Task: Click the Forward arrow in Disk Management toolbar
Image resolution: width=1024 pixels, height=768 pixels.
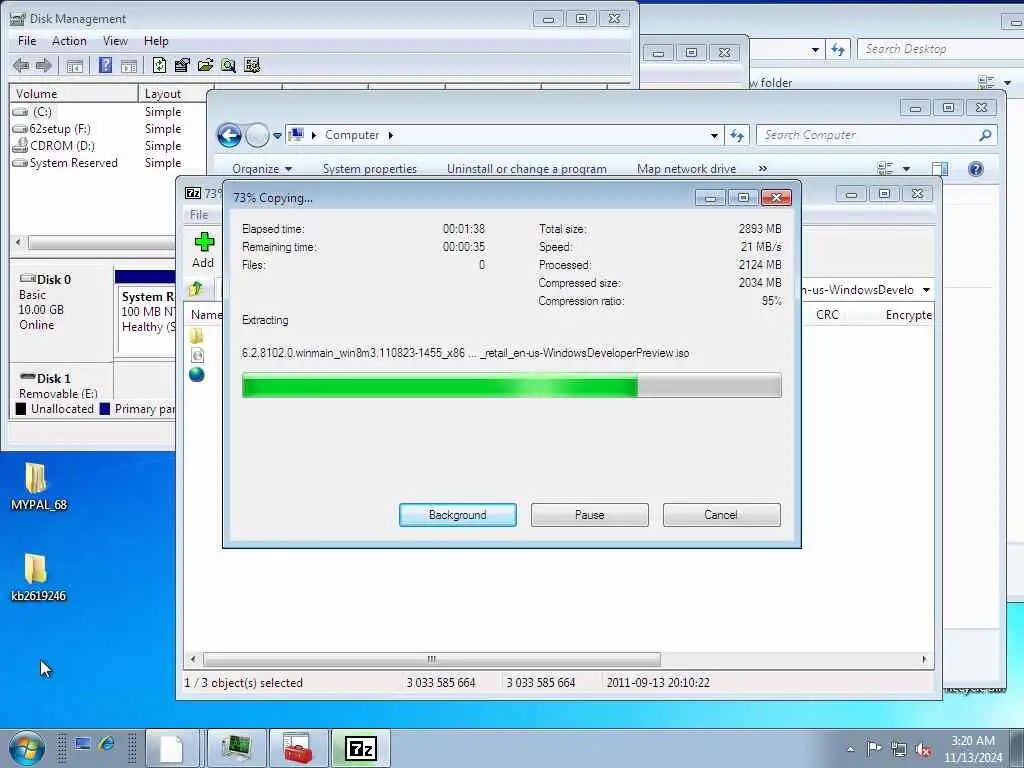Action: (44, 65)
